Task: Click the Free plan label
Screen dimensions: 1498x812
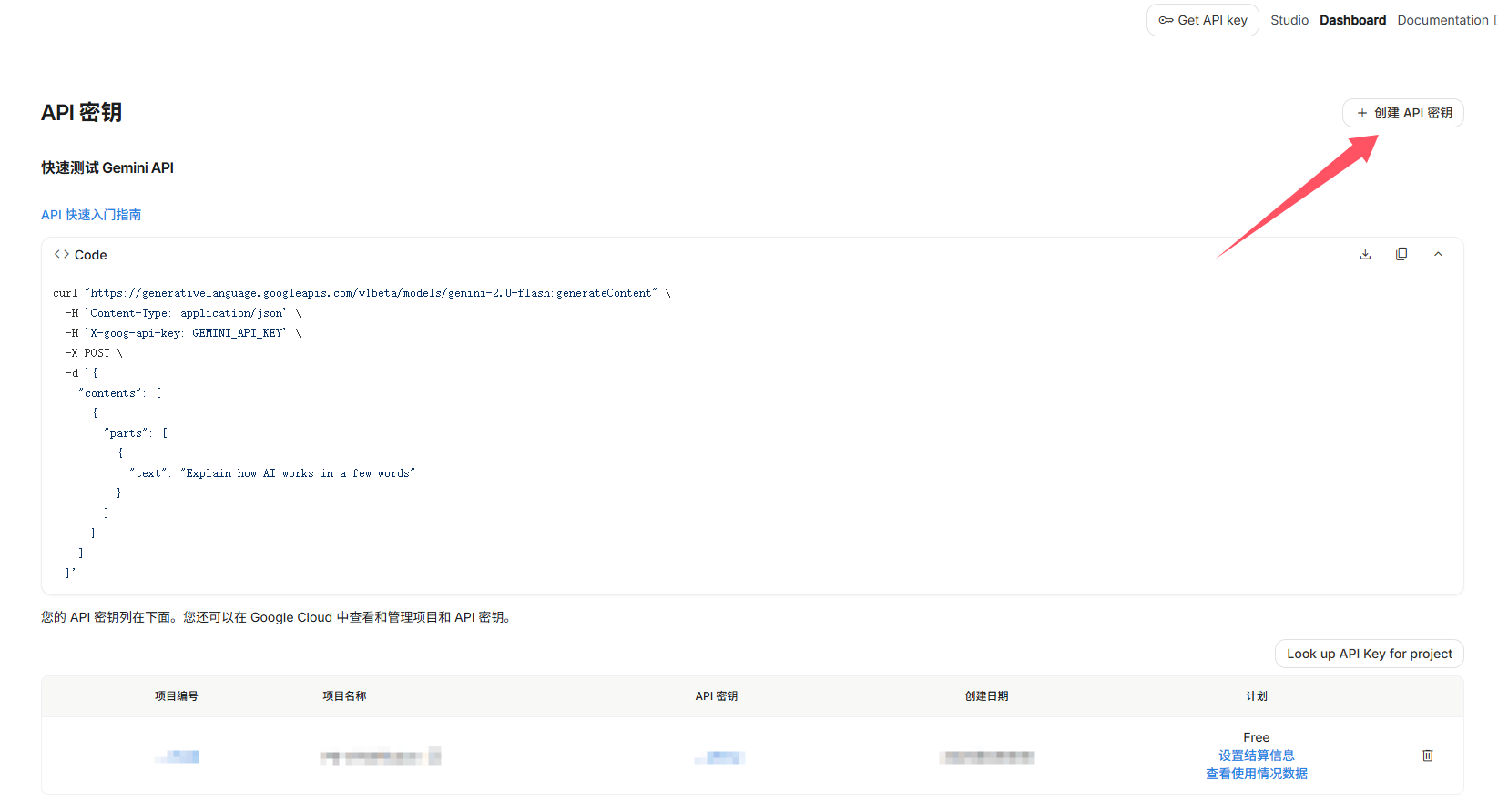Action: (1256, 737)
